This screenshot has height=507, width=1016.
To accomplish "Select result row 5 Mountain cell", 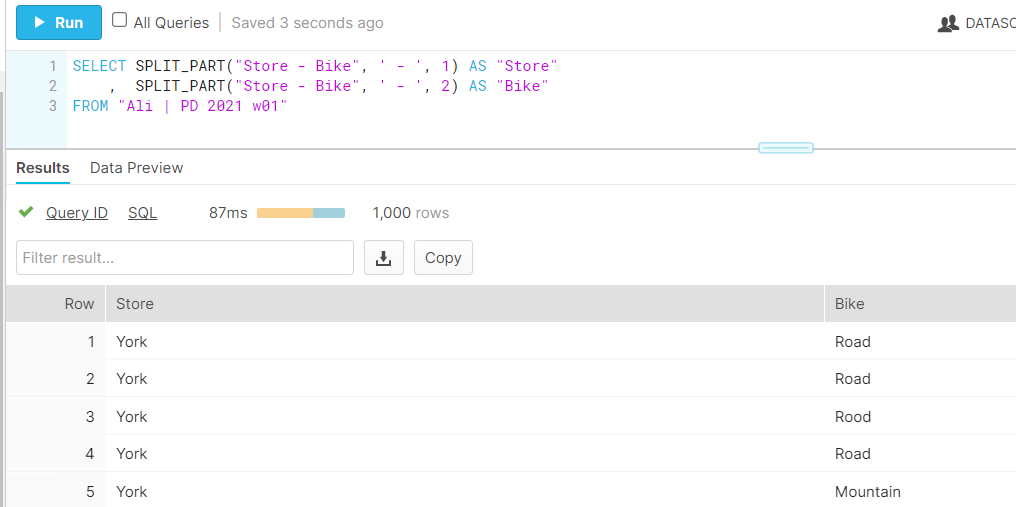I will (x=867, y=492).
